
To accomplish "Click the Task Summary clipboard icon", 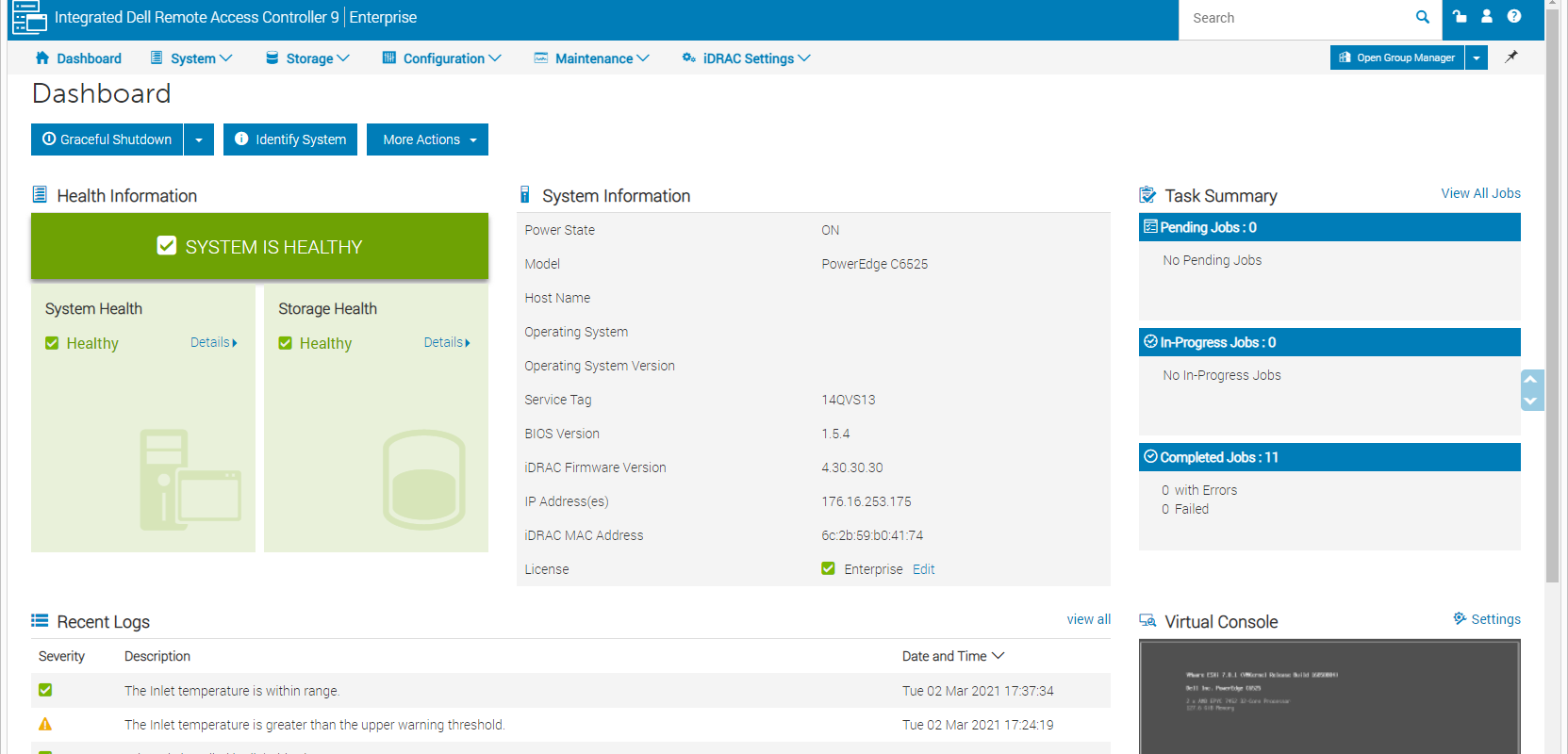I will coord(1147,194).
